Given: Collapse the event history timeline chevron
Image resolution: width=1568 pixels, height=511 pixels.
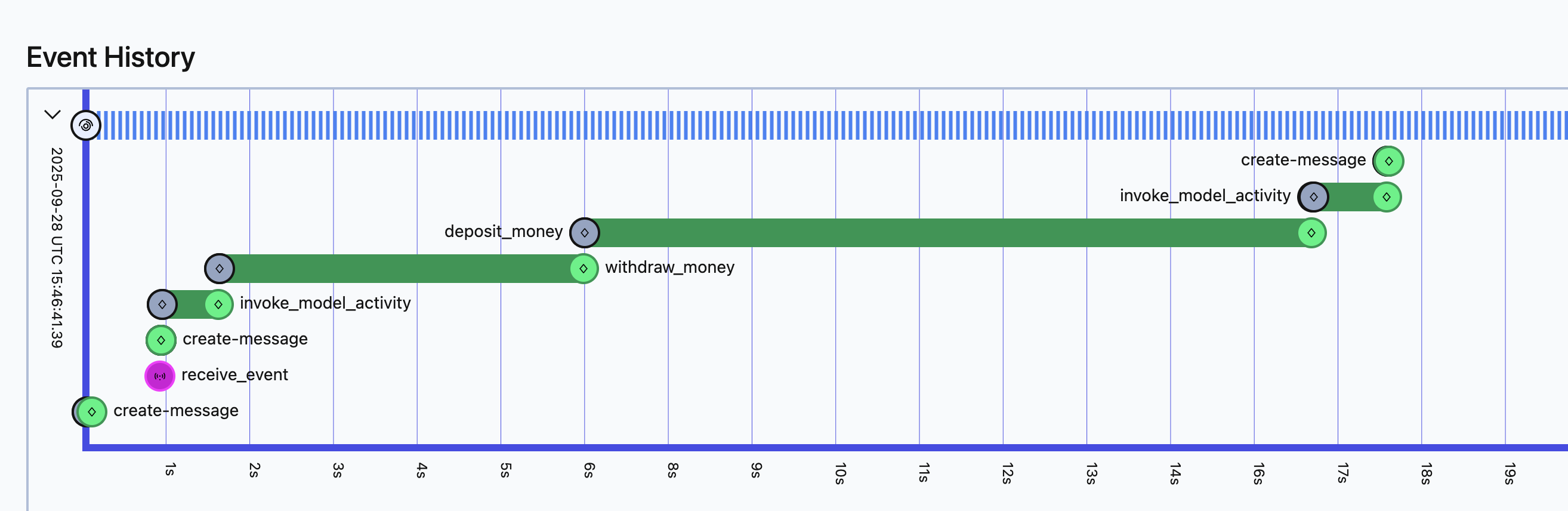Looking at the screenshot, I should 53,115.
